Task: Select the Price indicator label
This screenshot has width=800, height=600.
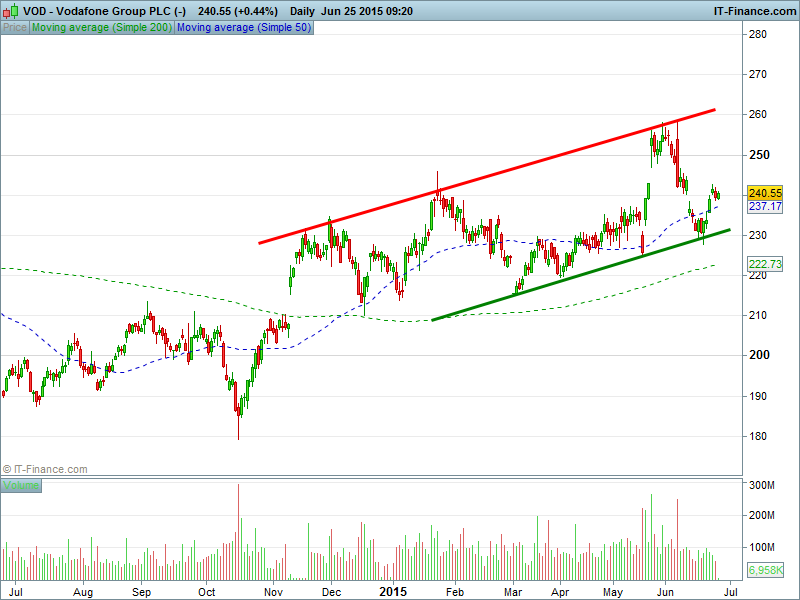Action: tap(15, 28)
